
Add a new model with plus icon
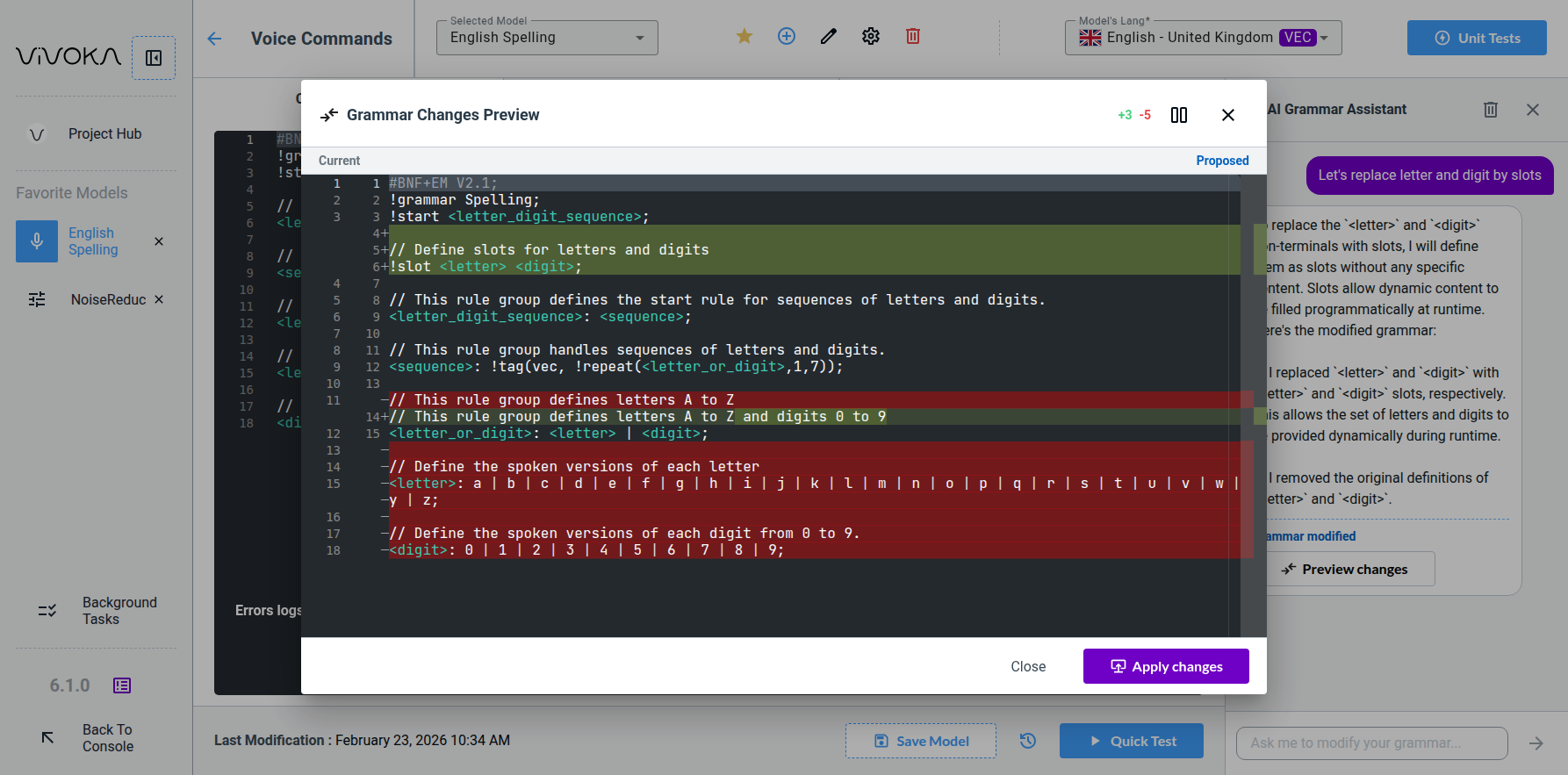coord(787,36)
